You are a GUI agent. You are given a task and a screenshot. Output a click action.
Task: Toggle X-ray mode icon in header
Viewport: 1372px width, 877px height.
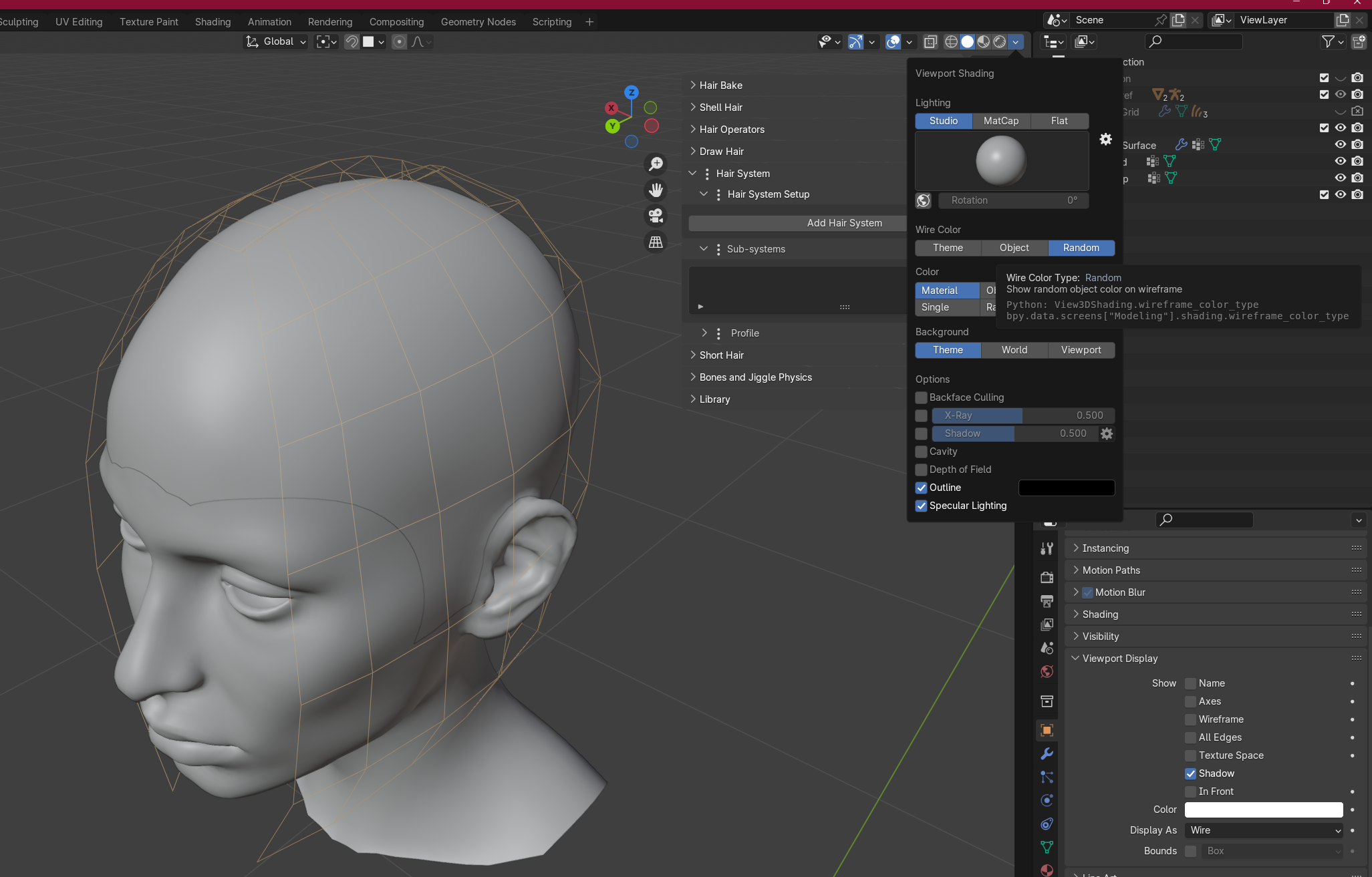(x=930, y=41)
